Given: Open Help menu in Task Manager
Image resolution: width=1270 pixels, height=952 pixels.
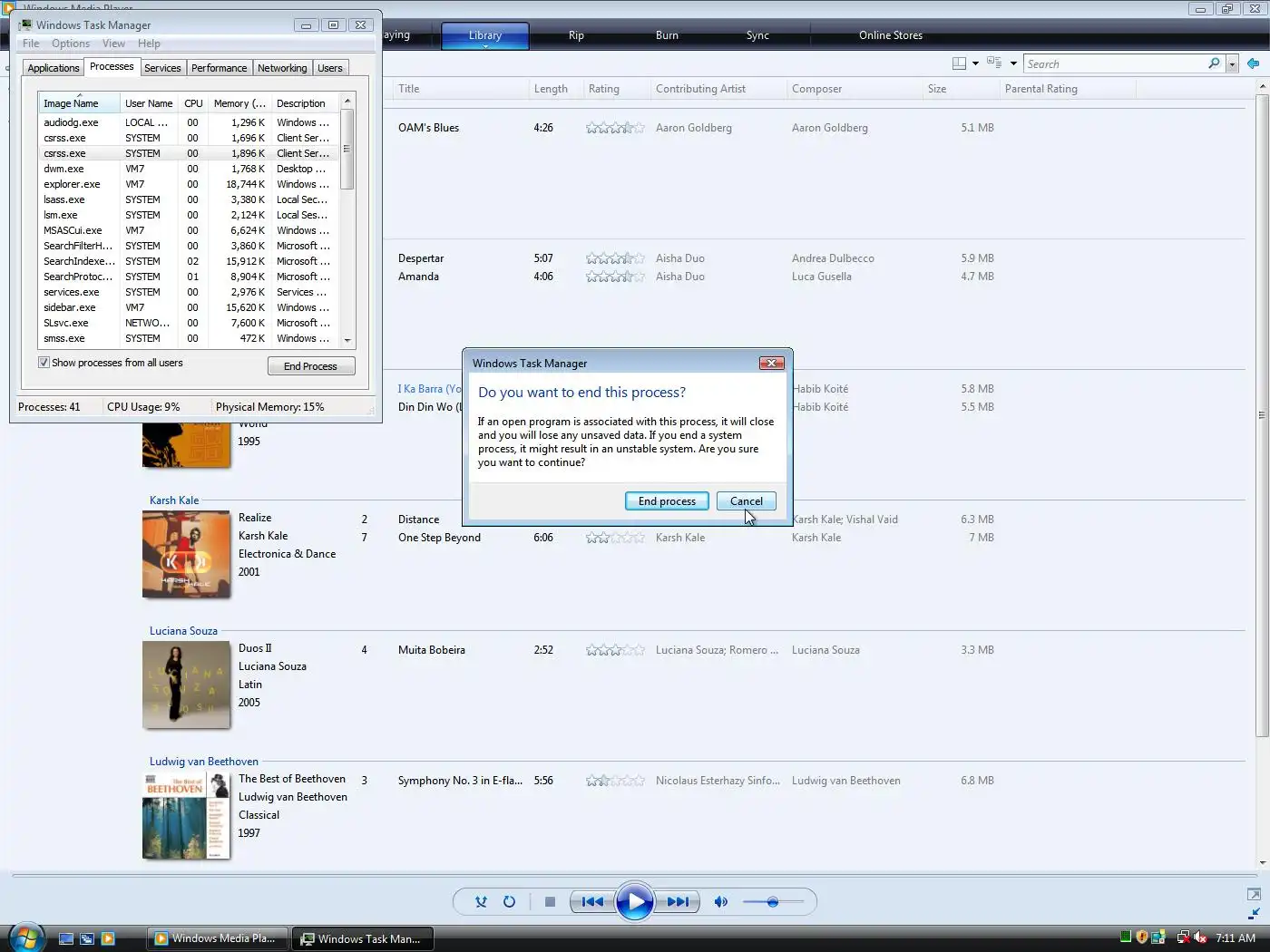Looking at the screenshot, I should point(149,44).
